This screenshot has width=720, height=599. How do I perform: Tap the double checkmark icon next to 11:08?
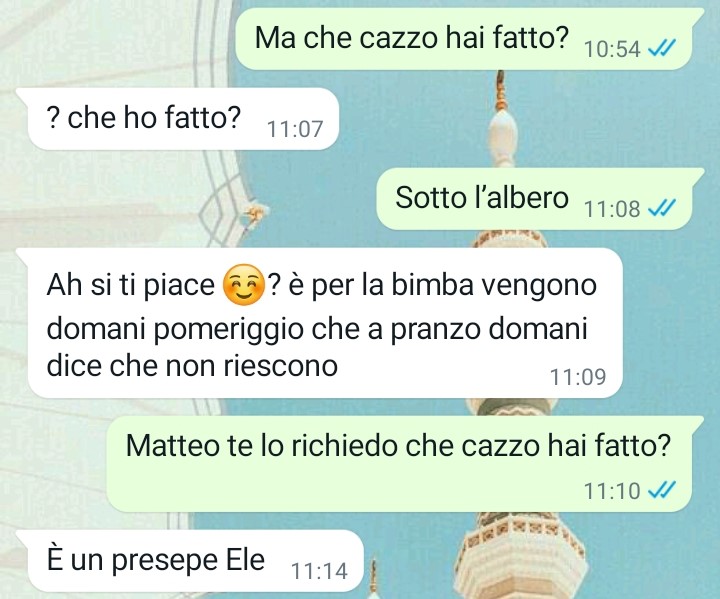pyautogui.click(x=662, y=209)
